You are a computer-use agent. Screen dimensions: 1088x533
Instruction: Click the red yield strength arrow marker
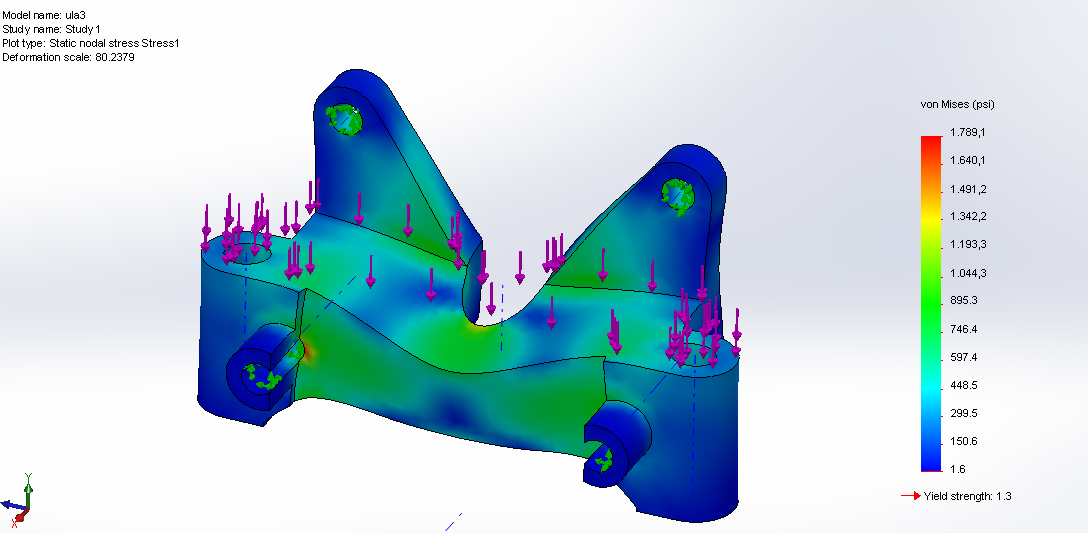pyautogui.click(x=910, y=496)
